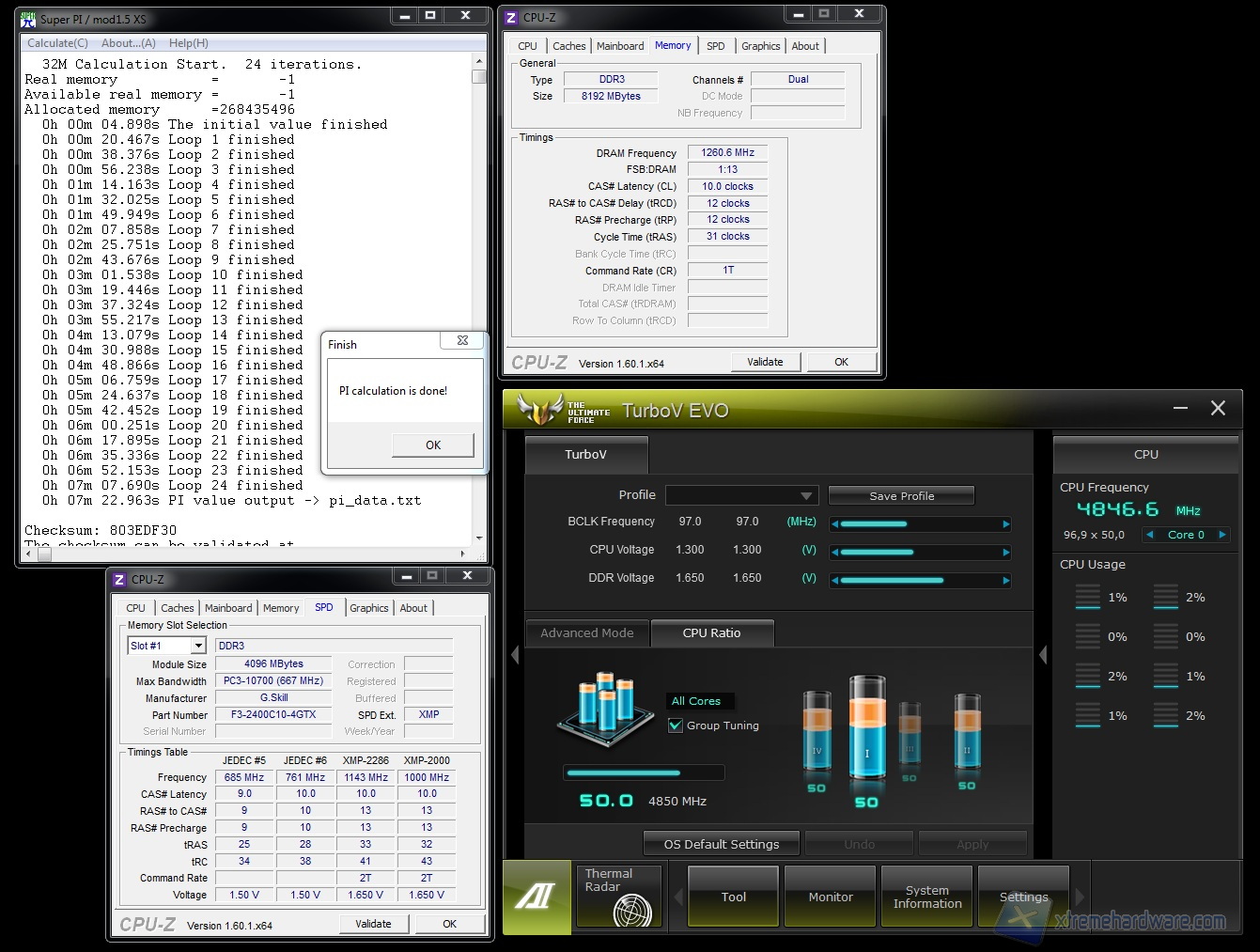The image size is (1260, 952).
Task: Adjust the DDR Voltage slider
Action: 918,581
